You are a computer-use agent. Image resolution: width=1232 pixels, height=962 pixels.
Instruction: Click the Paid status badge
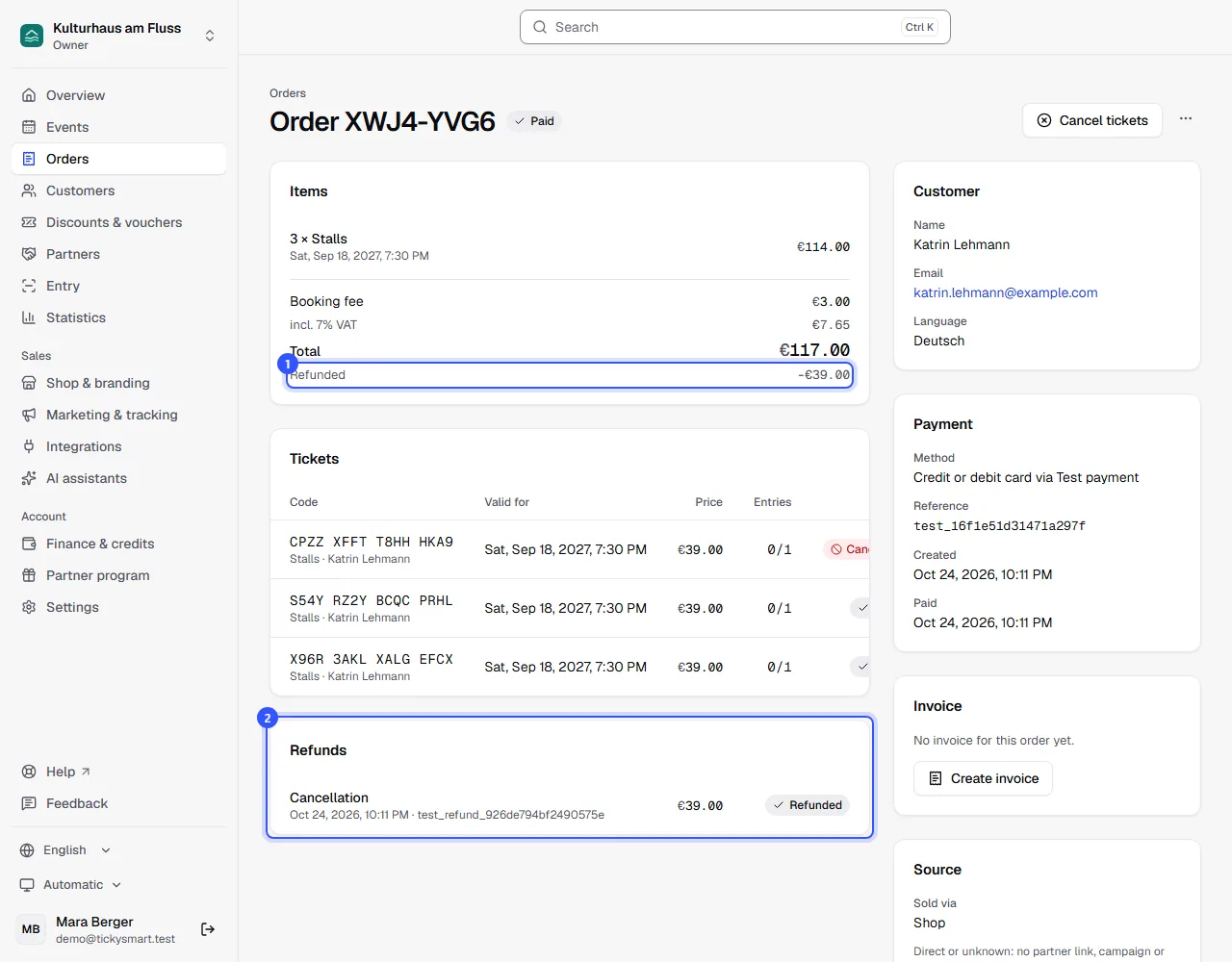534,121
